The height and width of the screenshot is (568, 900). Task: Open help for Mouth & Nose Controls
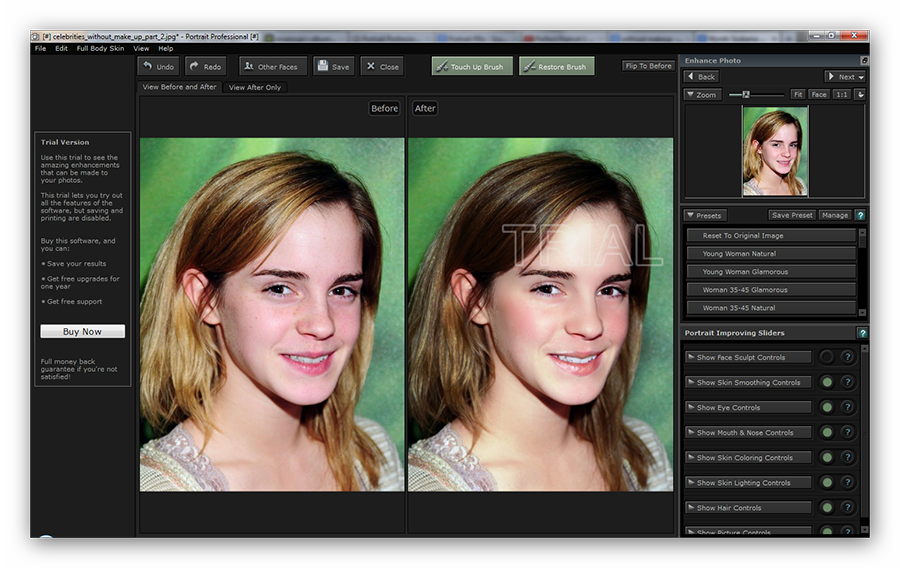click(847, 432)
